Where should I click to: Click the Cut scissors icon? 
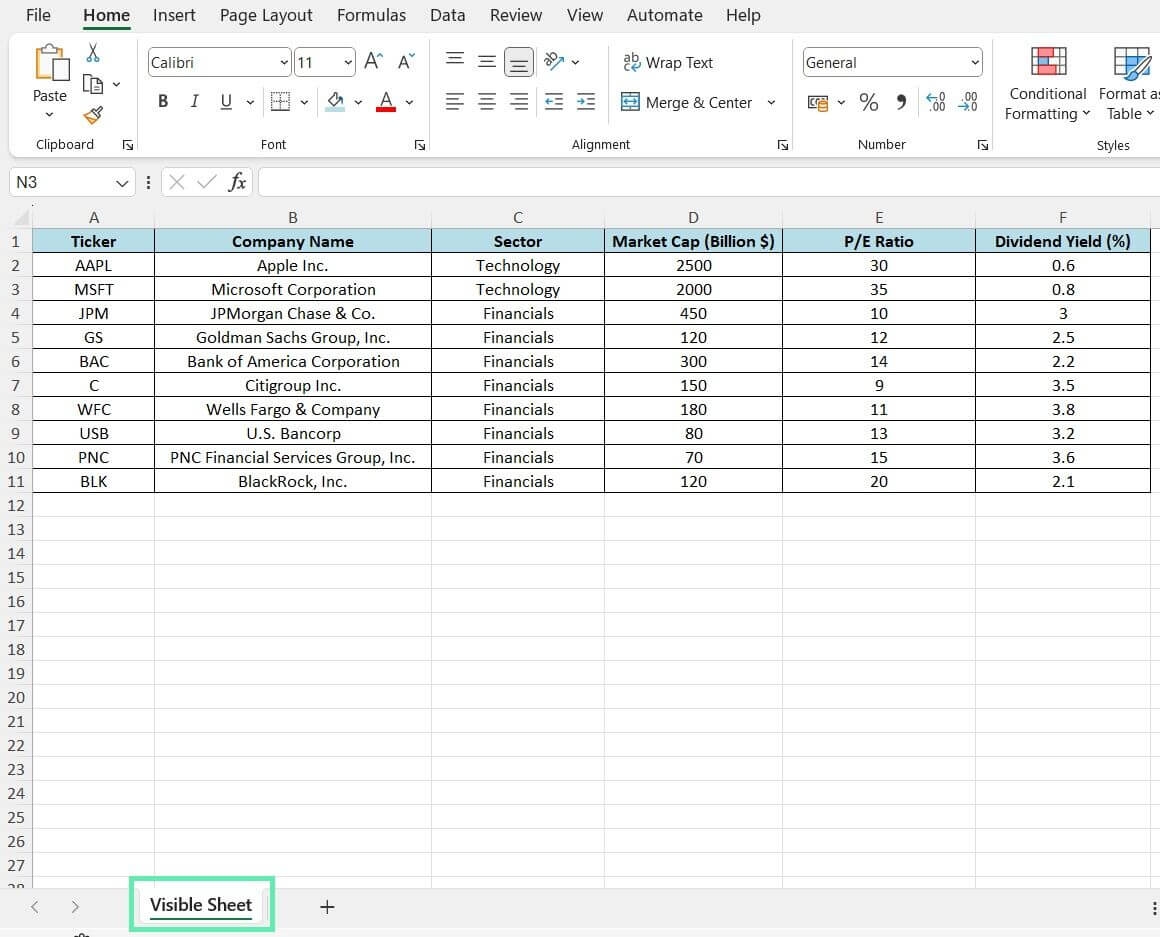93,53
